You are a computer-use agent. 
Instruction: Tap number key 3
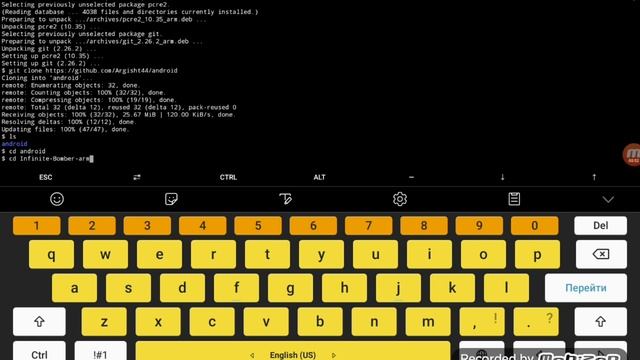(x=147, y=226)
